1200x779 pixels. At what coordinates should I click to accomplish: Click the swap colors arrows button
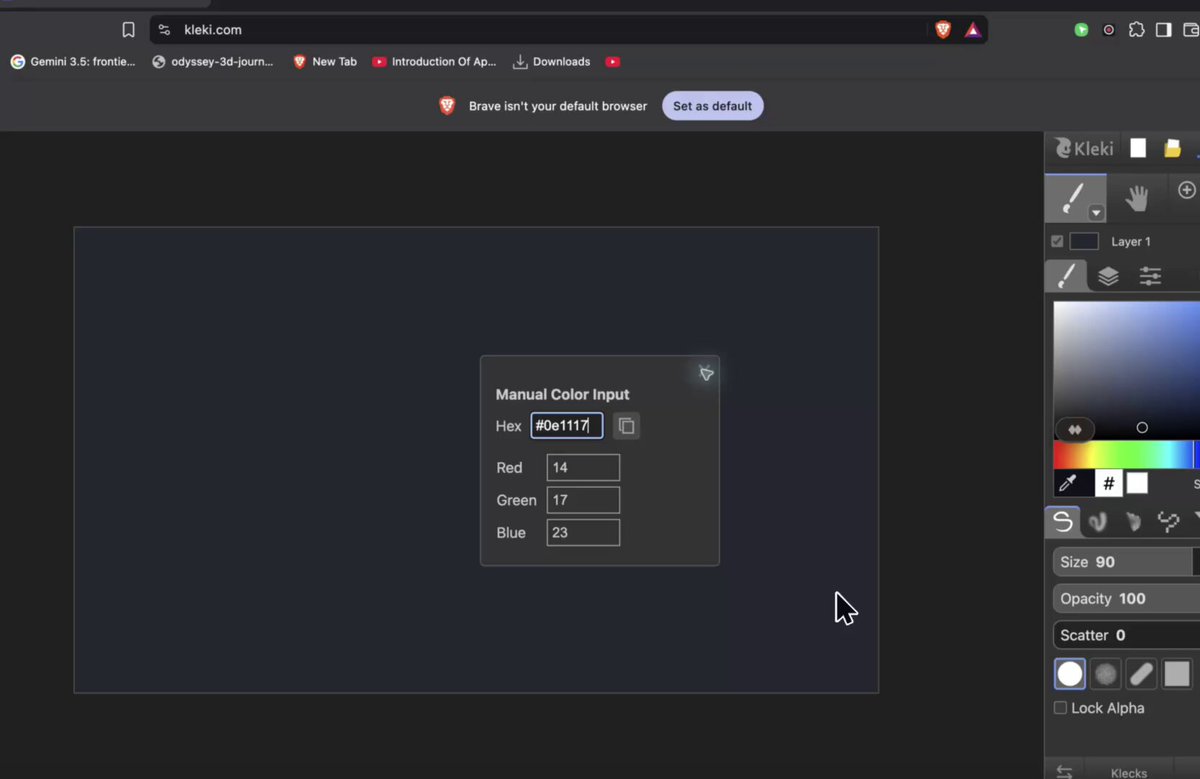[x=1075, y=429]
